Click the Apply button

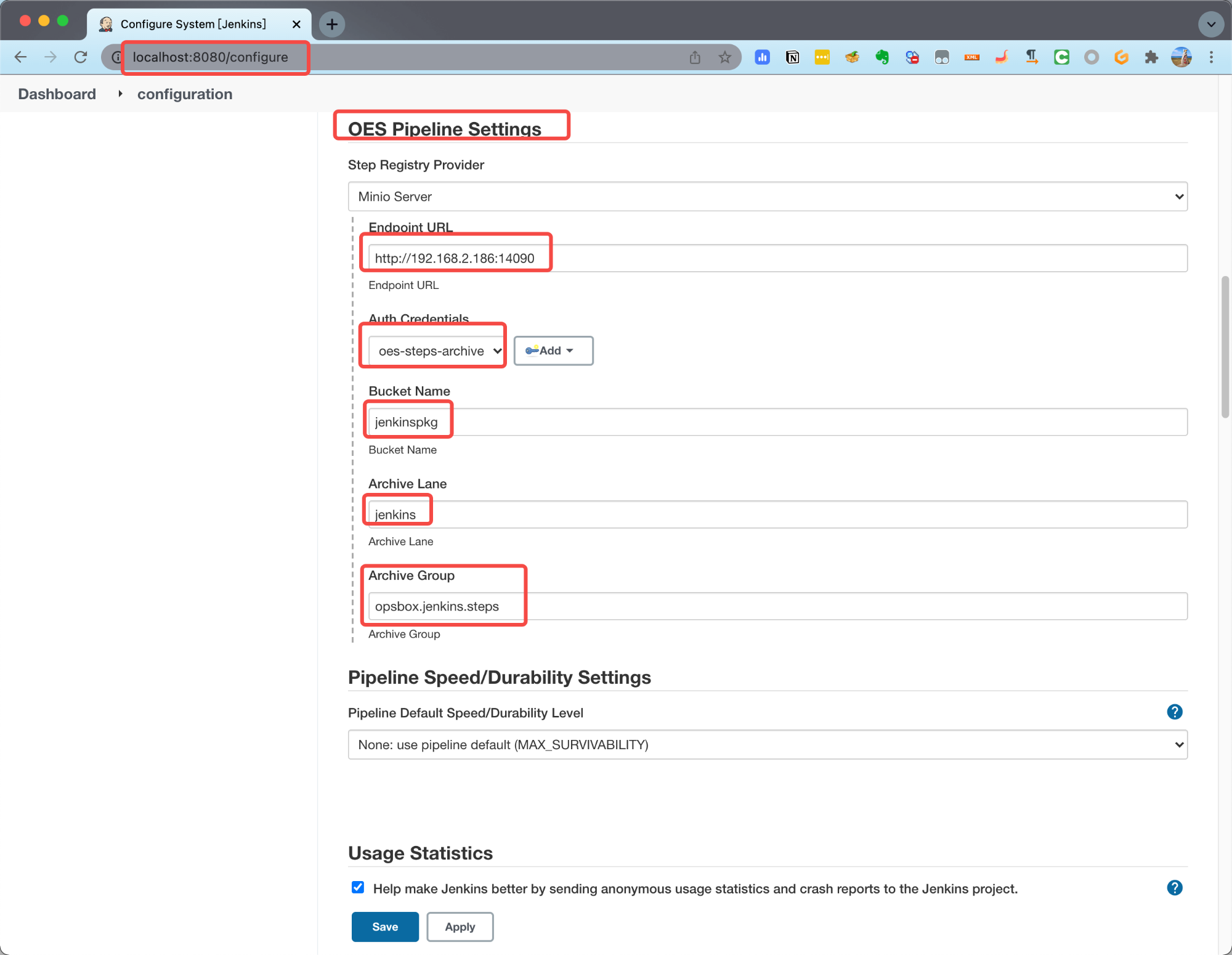tap(460, 927)
